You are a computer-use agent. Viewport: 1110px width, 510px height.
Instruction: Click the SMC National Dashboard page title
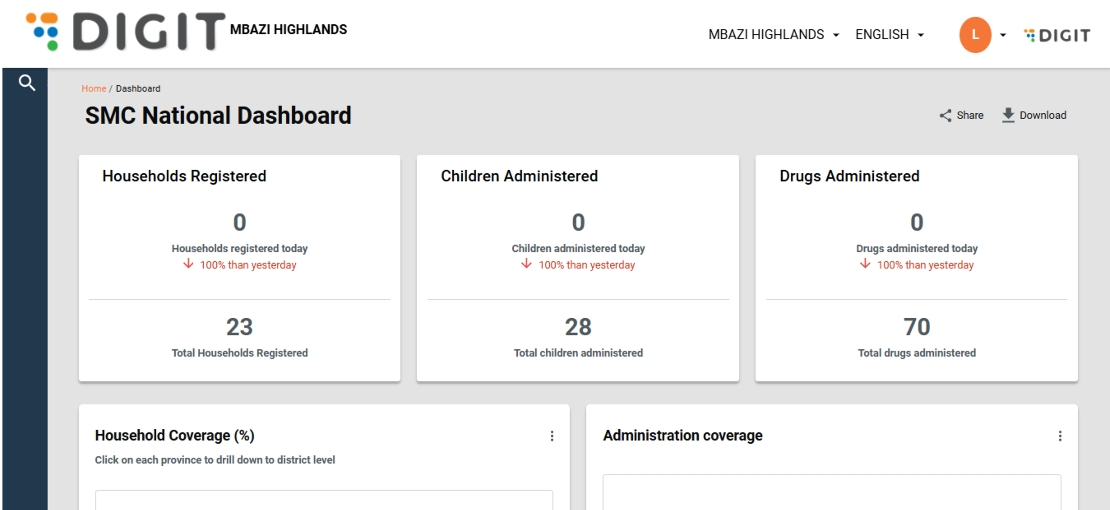click(x=218, y=116)
